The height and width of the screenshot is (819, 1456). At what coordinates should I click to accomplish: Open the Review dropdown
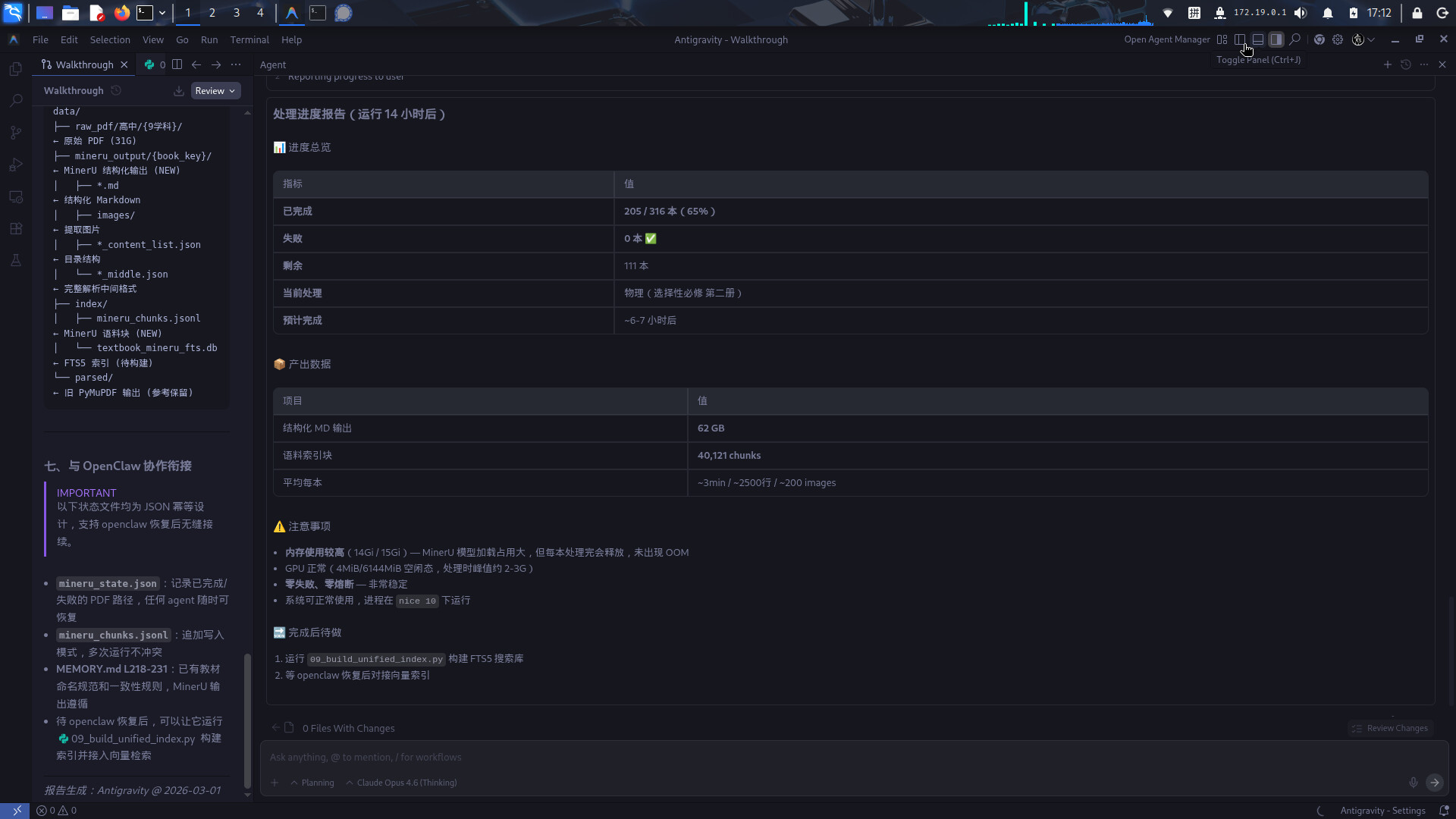pyautogui.click(x=215, y=91)
